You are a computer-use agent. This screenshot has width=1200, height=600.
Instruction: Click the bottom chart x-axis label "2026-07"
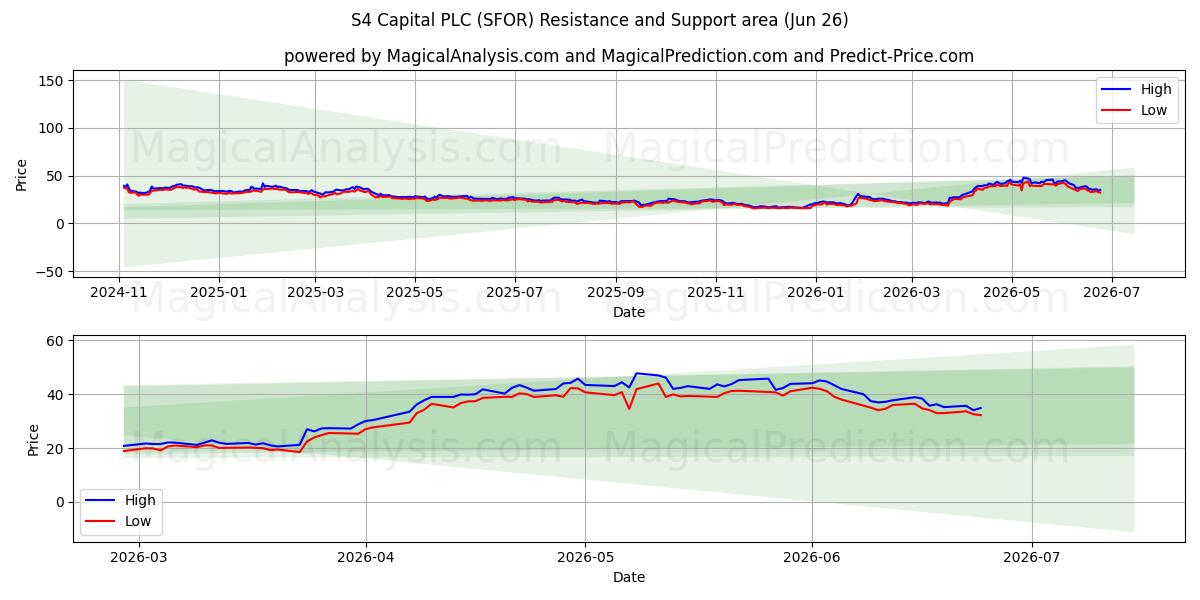(x=1031, y=558)
